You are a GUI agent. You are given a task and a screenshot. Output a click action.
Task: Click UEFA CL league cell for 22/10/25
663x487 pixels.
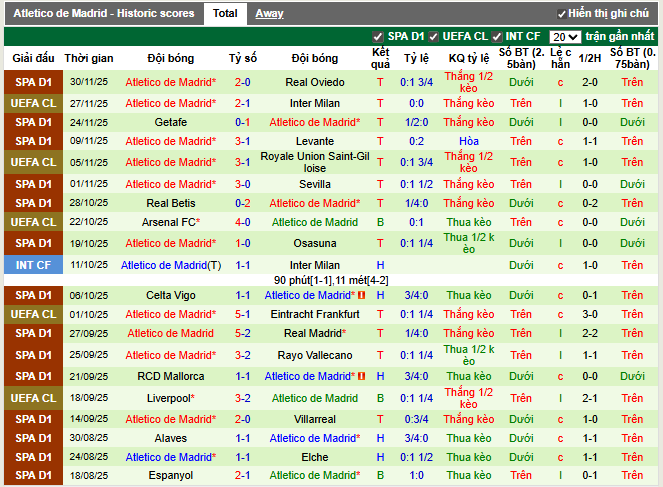(33, 222)
